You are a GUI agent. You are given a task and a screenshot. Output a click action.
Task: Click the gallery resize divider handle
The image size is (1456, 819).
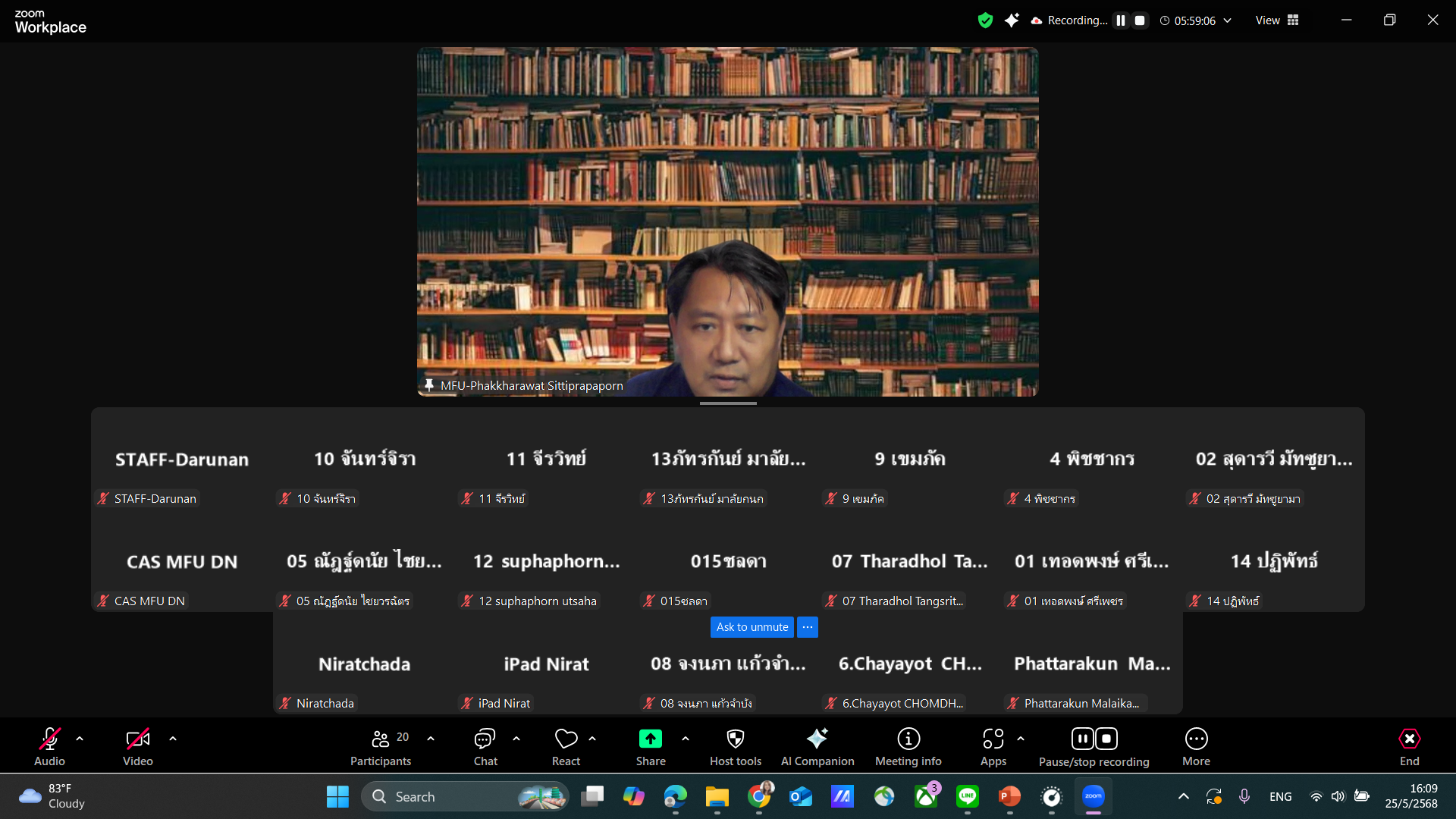click(x=728, y=403)
